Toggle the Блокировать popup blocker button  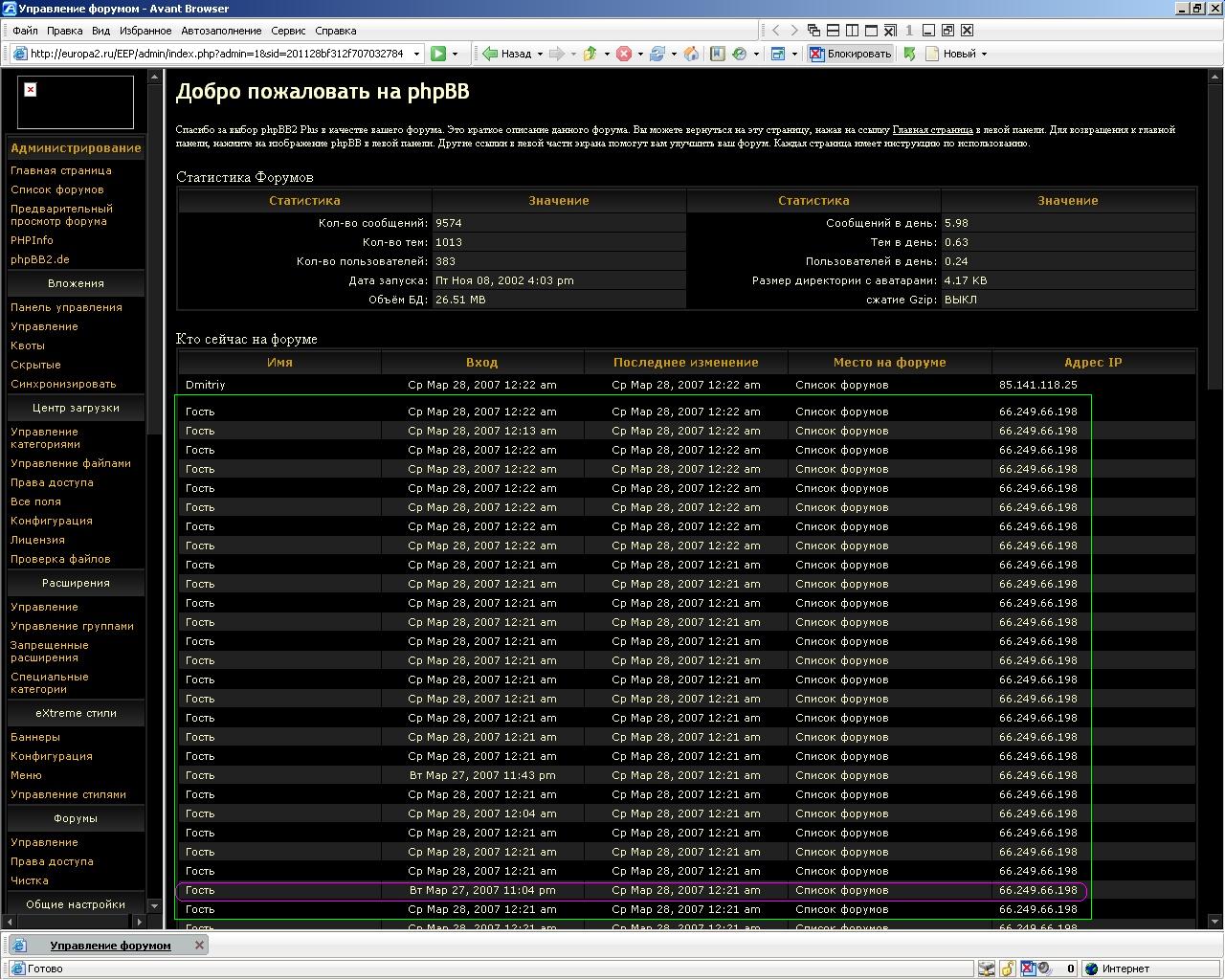point(851,54)
